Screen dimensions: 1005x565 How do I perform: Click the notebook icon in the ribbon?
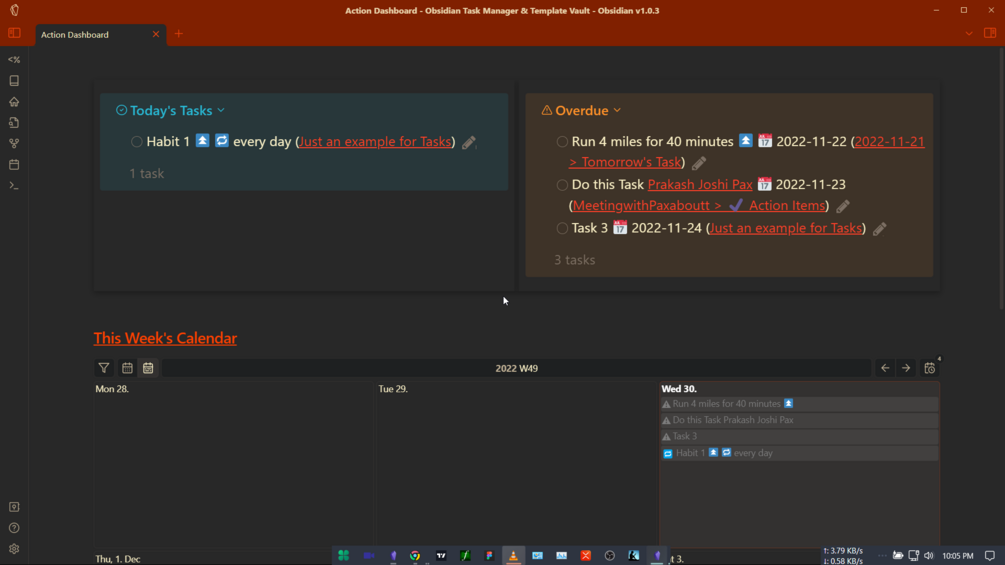[x=14, y=81]
